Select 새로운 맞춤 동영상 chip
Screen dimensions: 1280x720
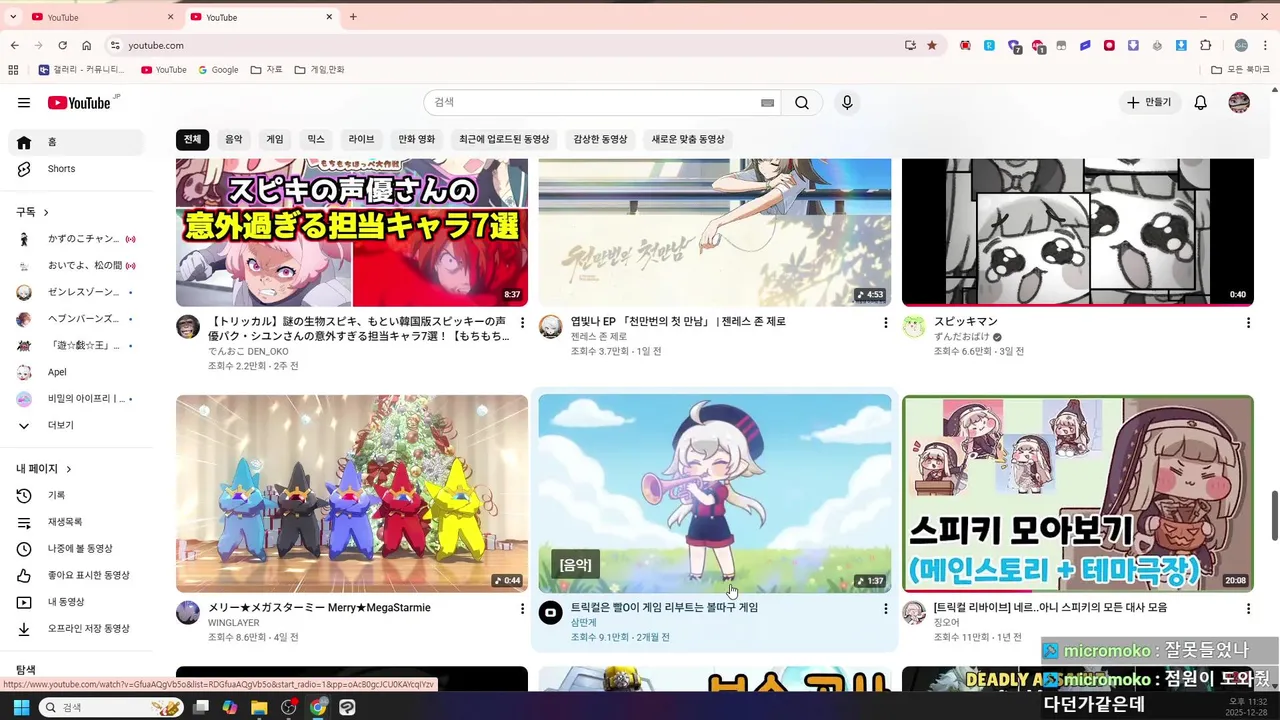(688, 140)
